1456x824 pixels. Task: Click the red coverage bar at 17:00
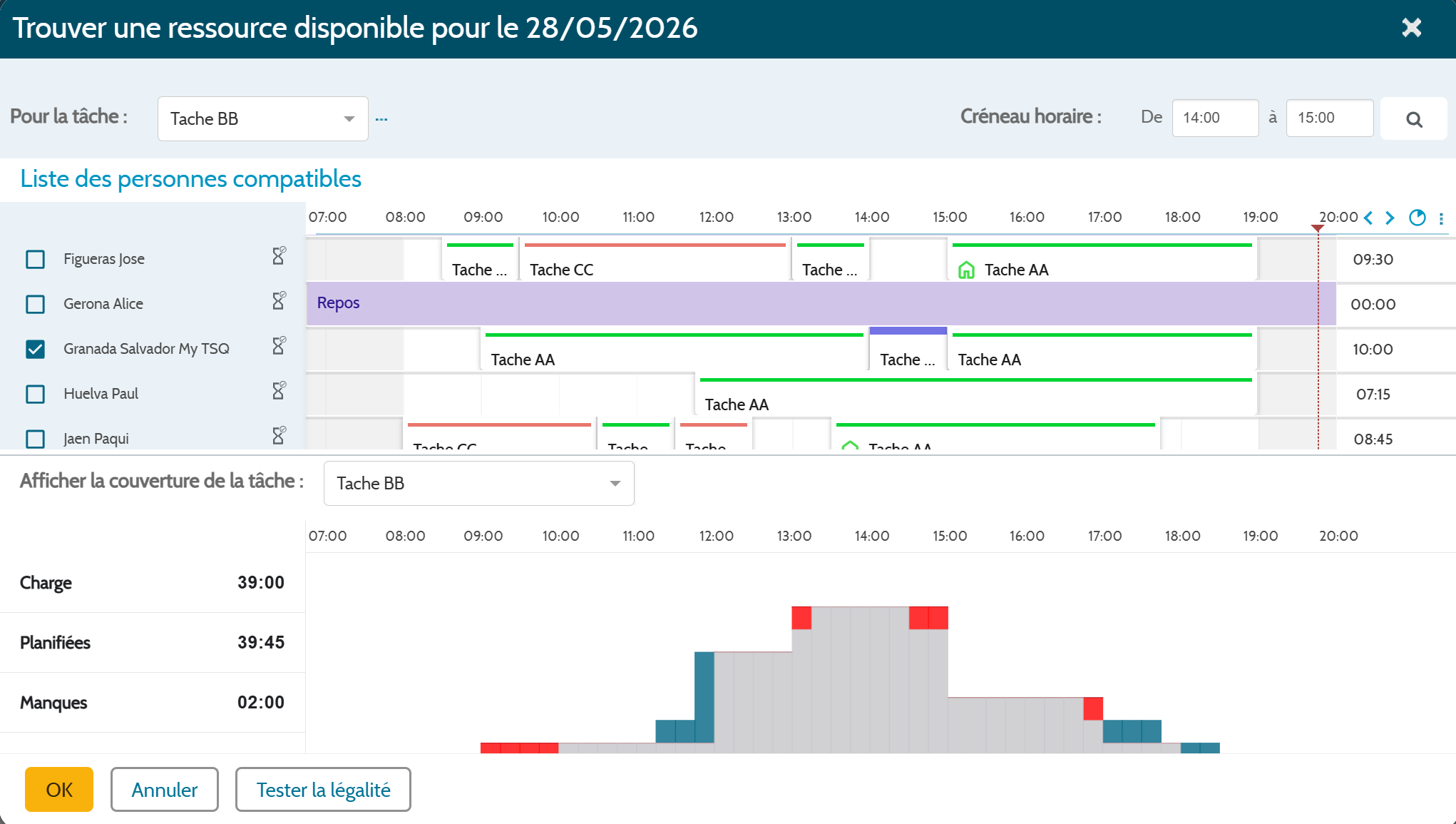(x=1093, y=709)
